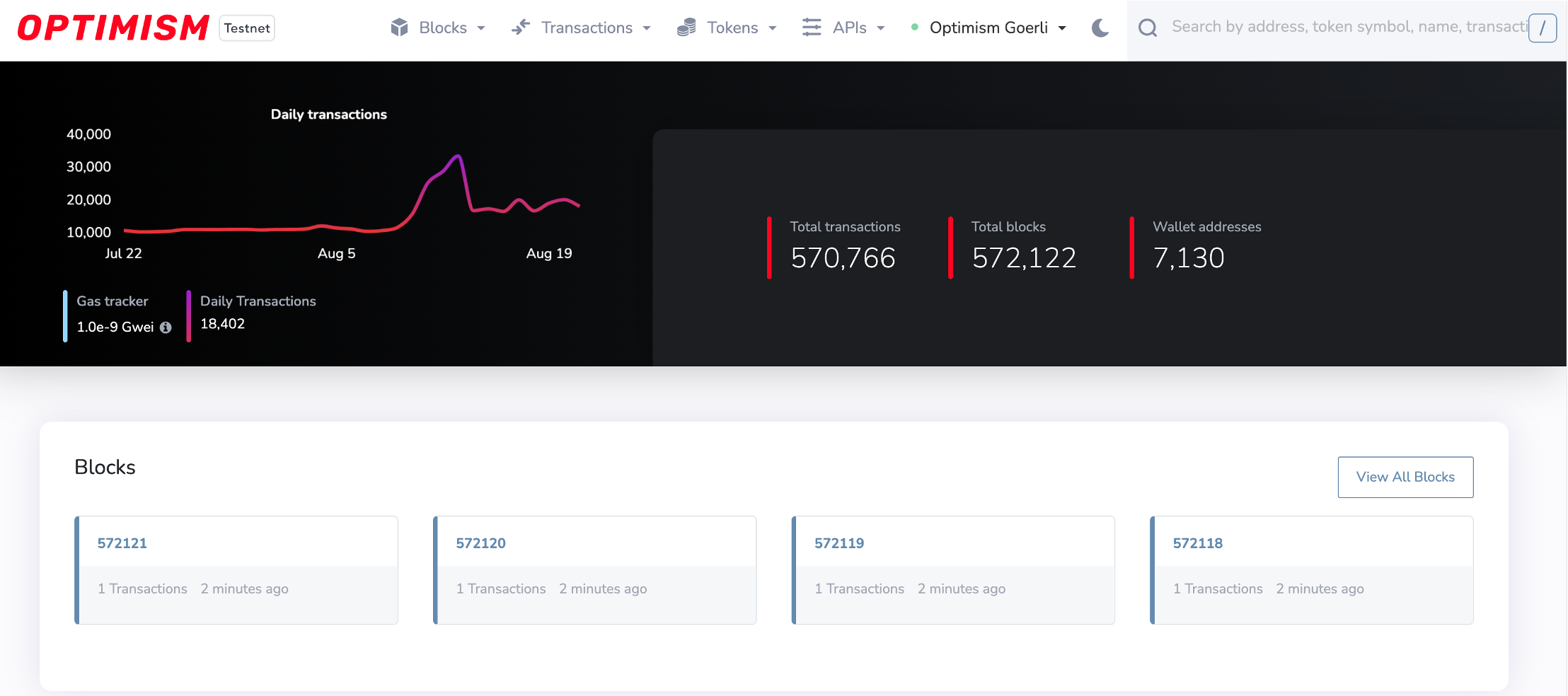Click the View All Blocks button
This screenshot has height=696, width=1568.
(x=1405, y=477)
